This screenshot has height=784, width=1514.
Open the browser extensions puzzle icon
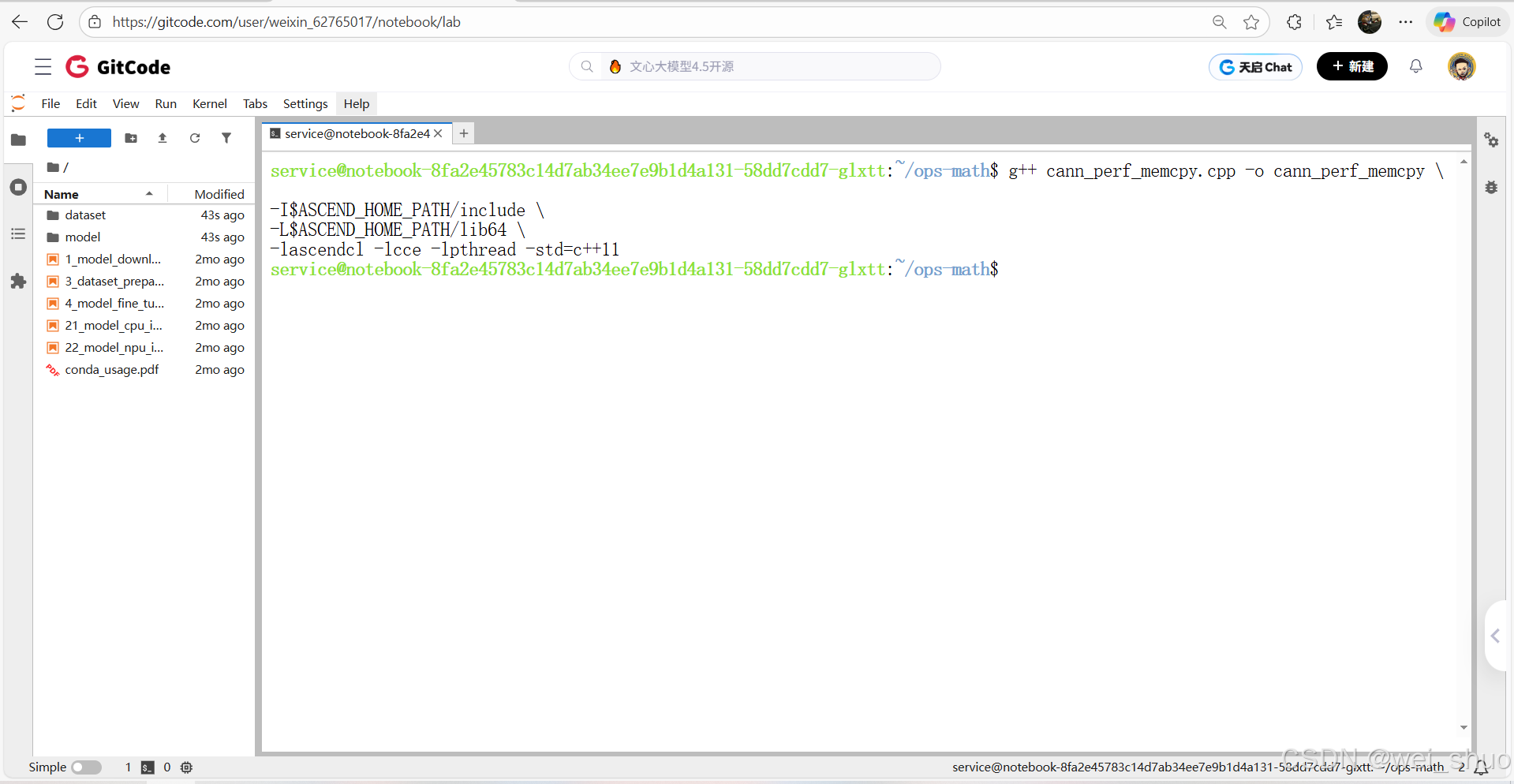point(1294,22)
